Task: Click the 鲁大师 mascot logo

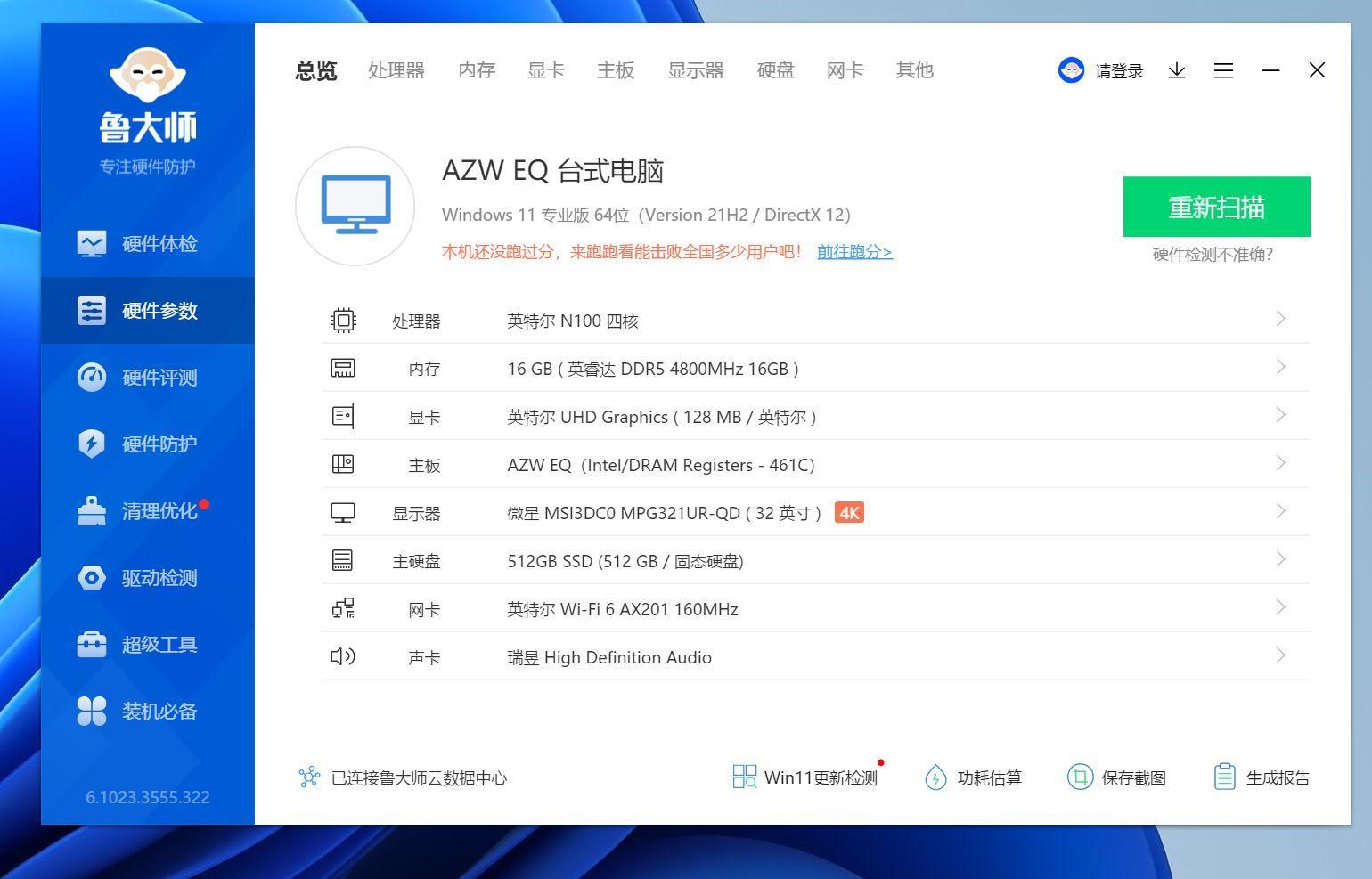Action: point(148,74)
